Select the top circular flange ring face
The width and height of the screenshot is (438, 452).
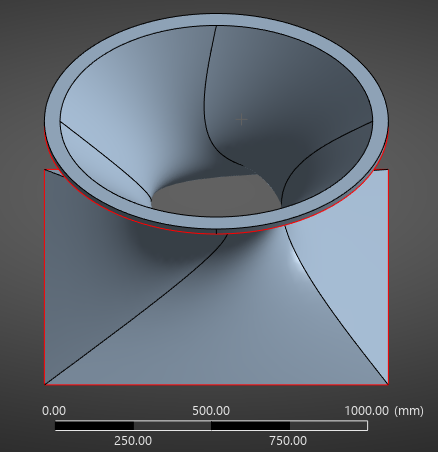[216, 20]
